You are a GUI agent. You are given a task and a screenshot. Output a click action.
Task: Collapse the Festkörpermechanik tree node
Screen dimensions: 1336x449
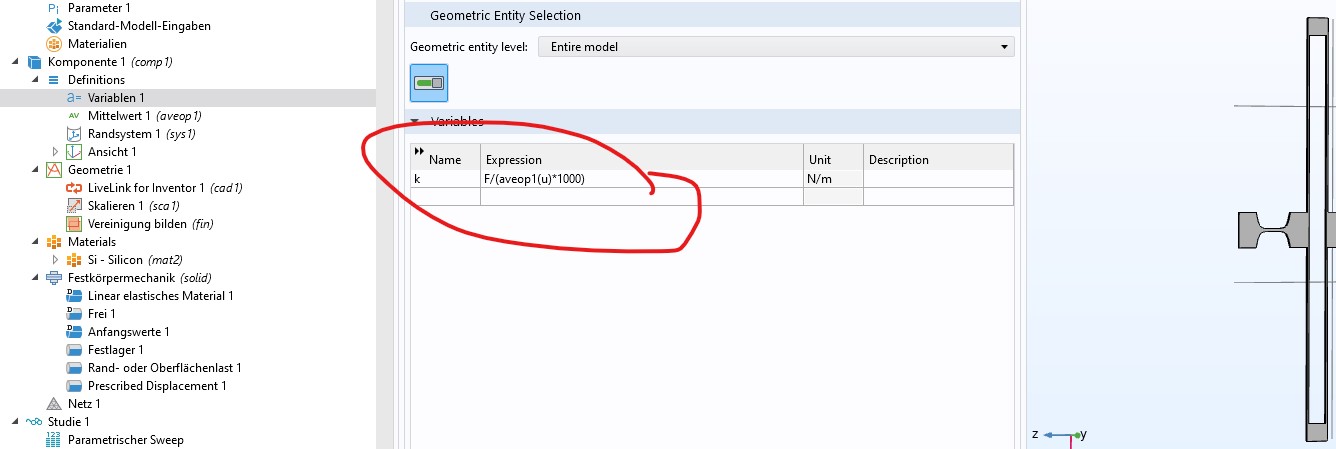tap(16, 278)
